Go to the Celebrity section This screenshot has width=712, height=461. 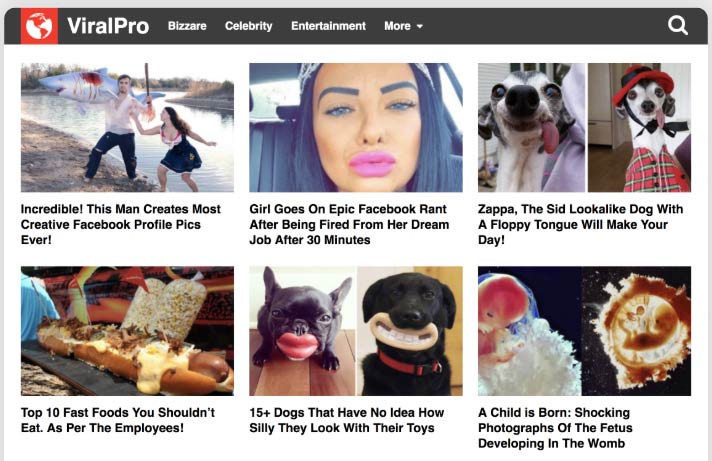tap(248, 26)
